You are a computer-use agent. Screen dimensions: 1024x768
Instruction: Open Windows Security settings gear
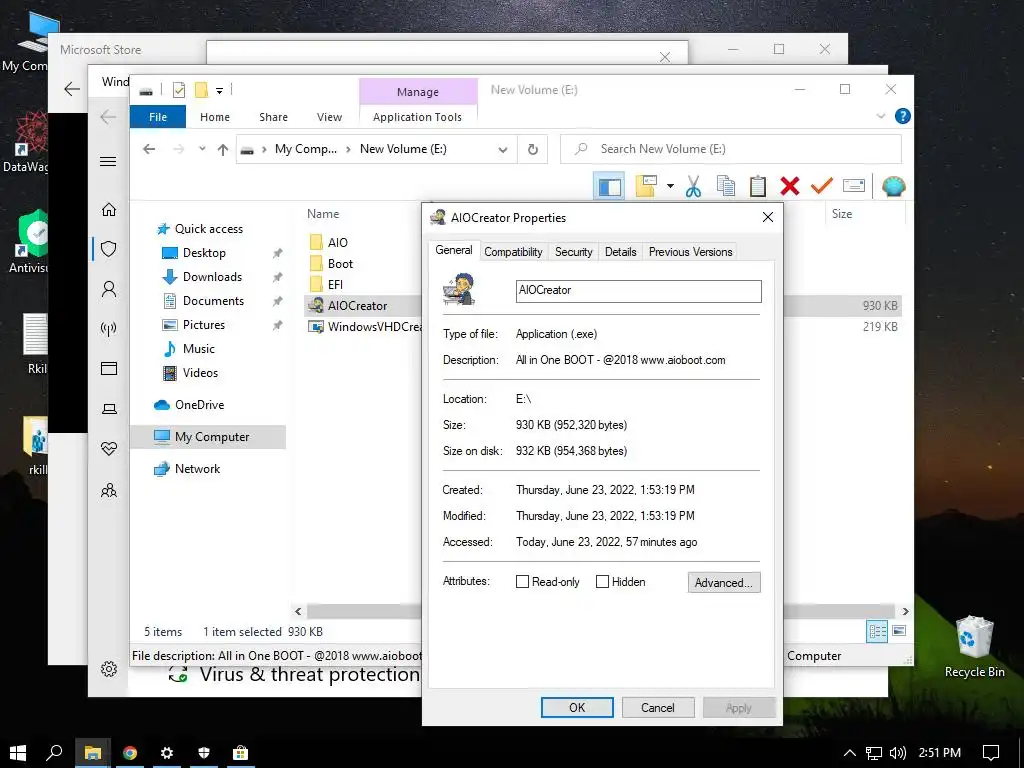[109, 669]
